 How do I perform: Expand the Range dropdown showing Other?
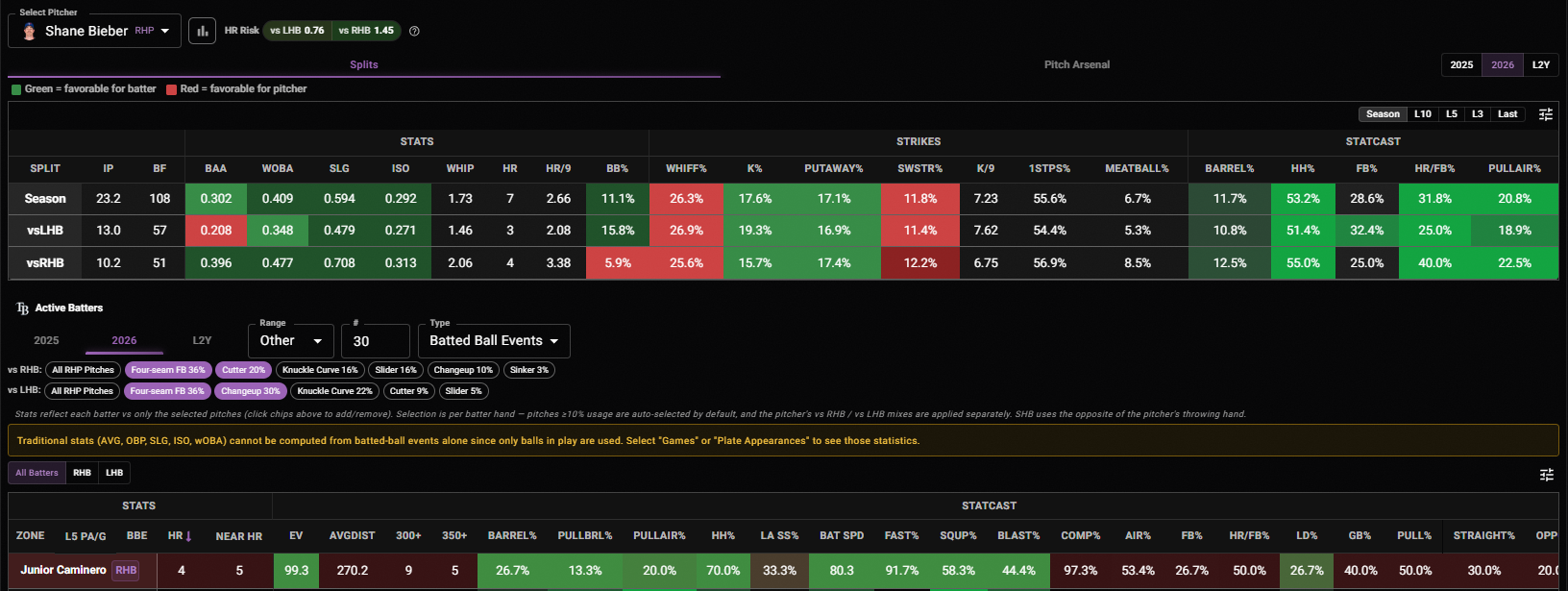tap(291, 340)
